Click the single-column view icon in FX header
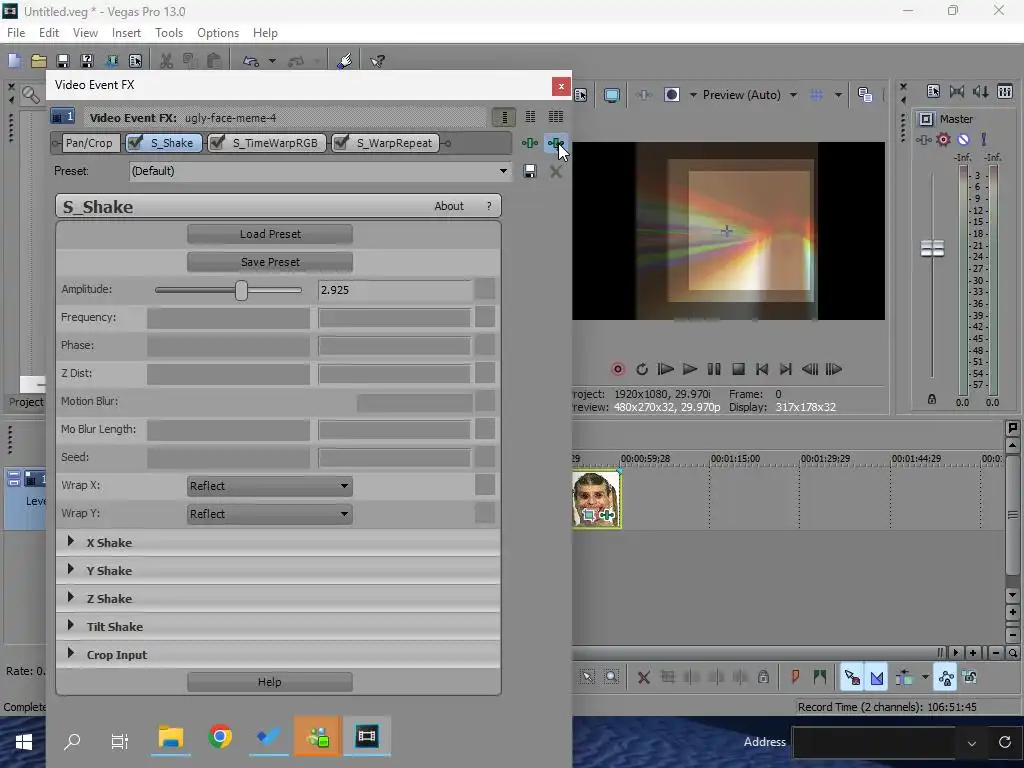This screenshot has width=1024, height=768. pyautogui.click(x=504, y=117)
